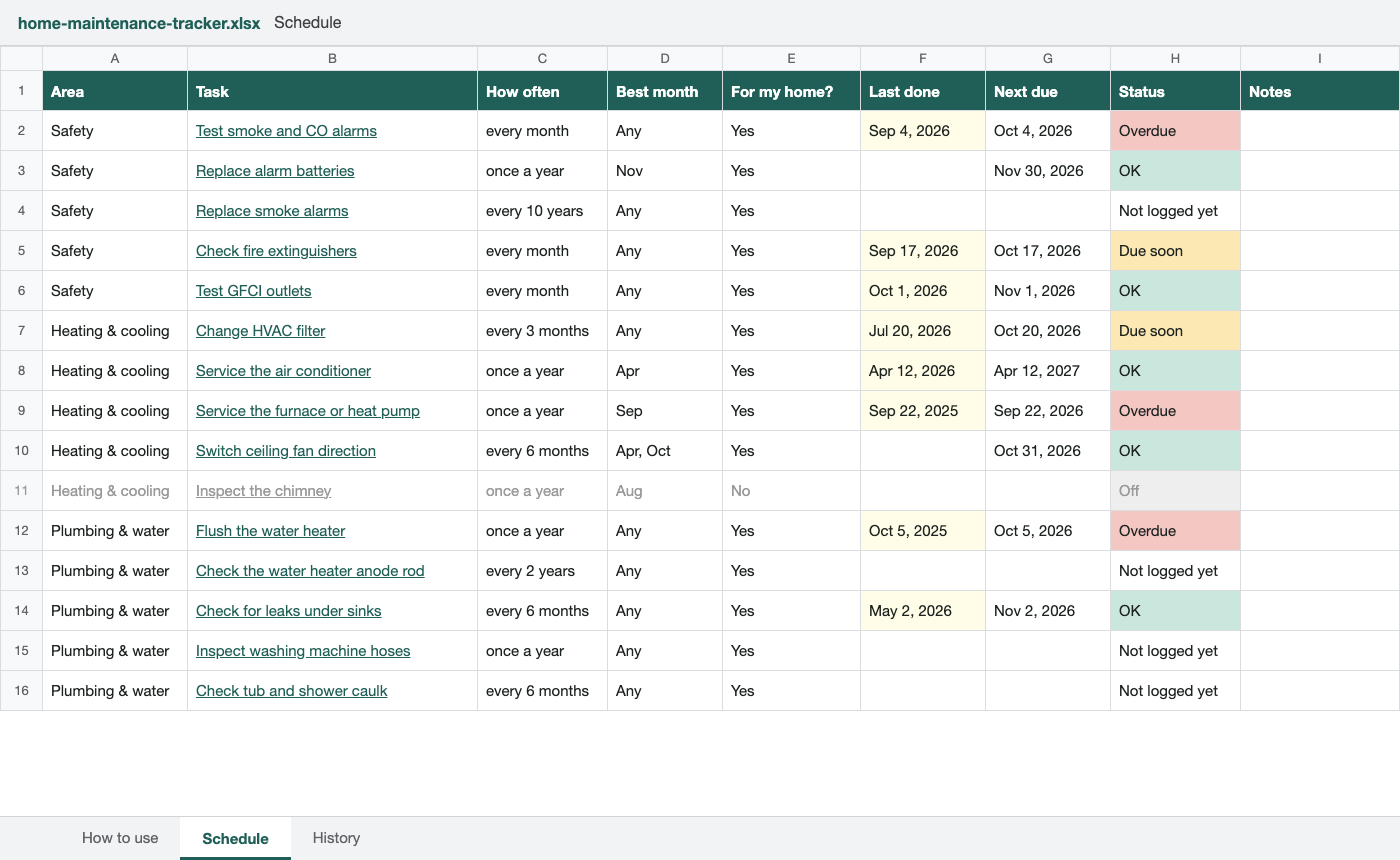
Task: Click the Status header cell
Action: tap(1175, 91)
